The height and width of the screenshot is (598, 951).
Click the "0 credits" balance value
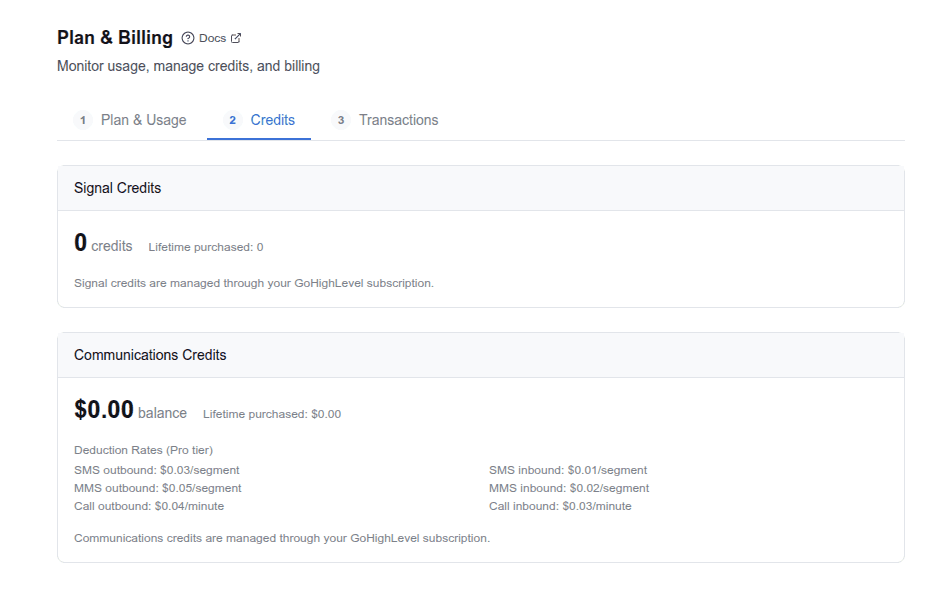(104, 243)
